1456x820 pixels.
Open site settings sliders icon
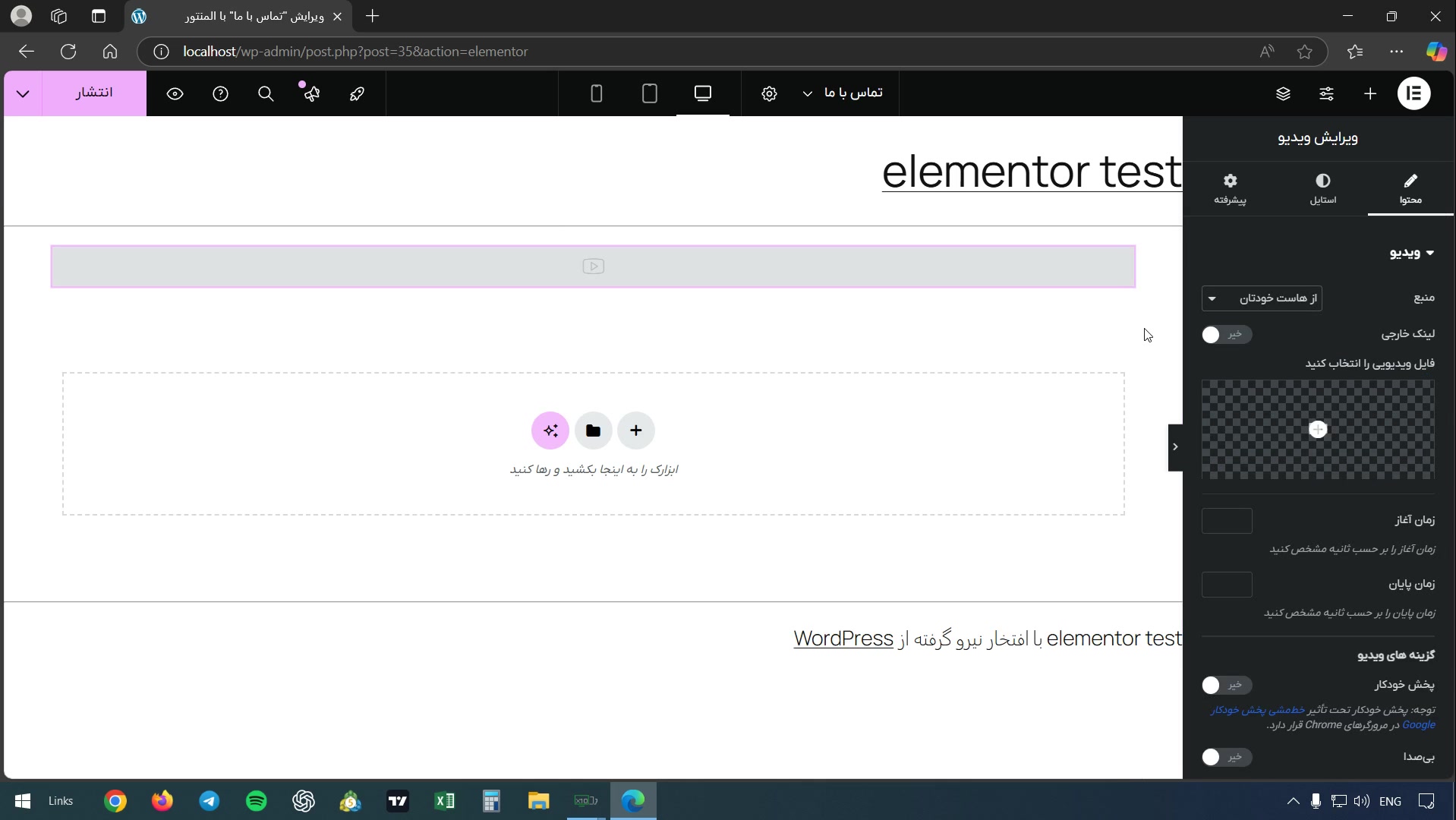pos(1326,93)
